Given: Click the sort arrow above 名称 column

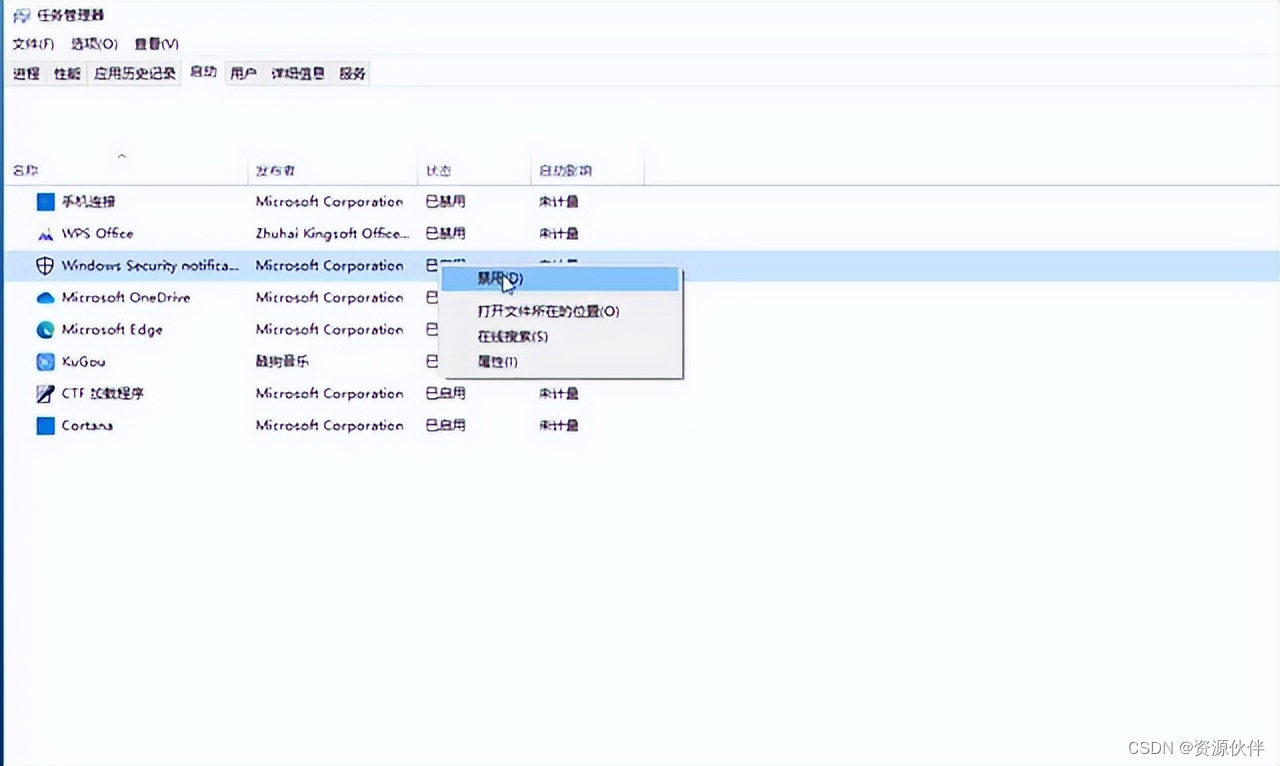Looking at the screenshot, I should coord(122,156).
